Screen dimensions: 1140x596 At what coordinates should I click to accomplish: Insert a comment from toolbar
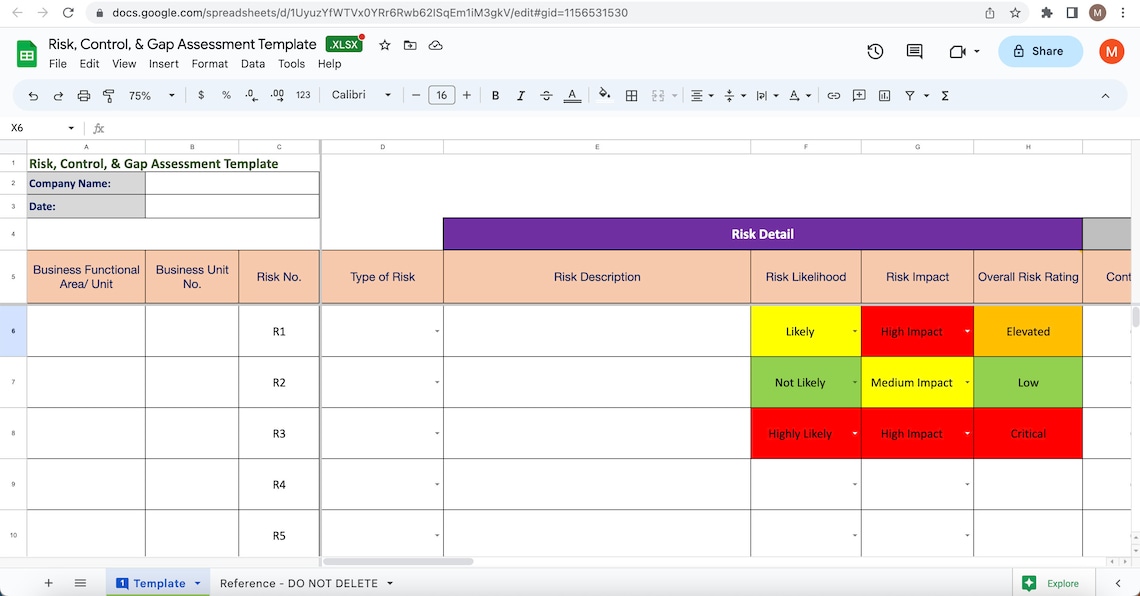coord(859,95)
